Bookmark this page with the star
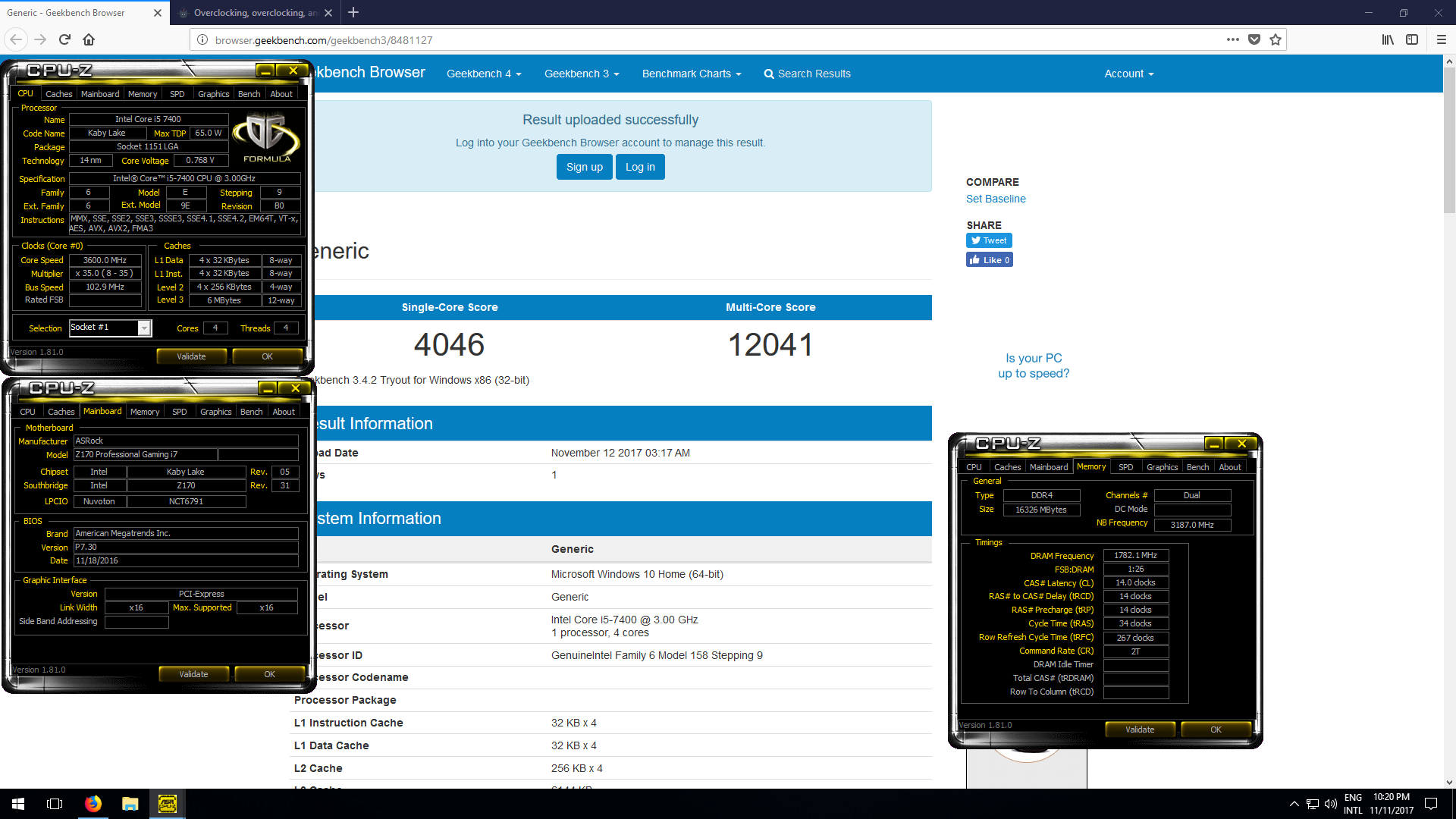 coord(1276,39)
